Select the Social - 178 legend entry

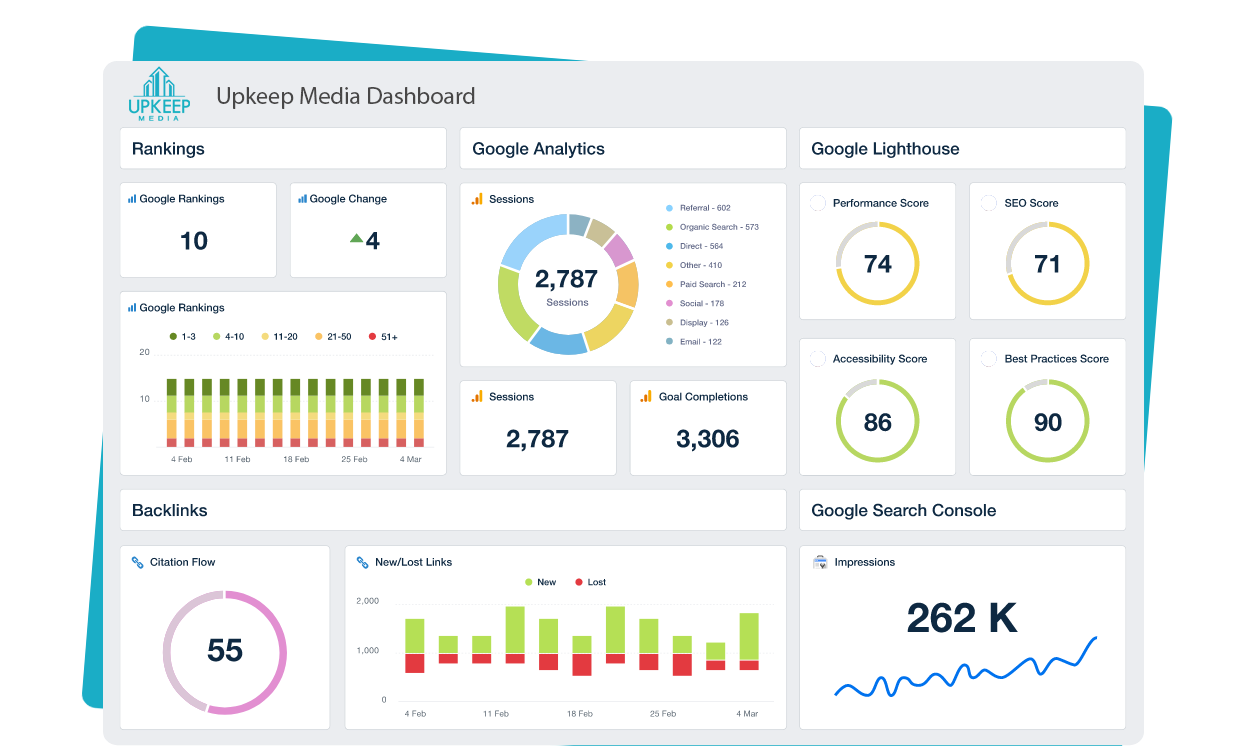point(694,303)
